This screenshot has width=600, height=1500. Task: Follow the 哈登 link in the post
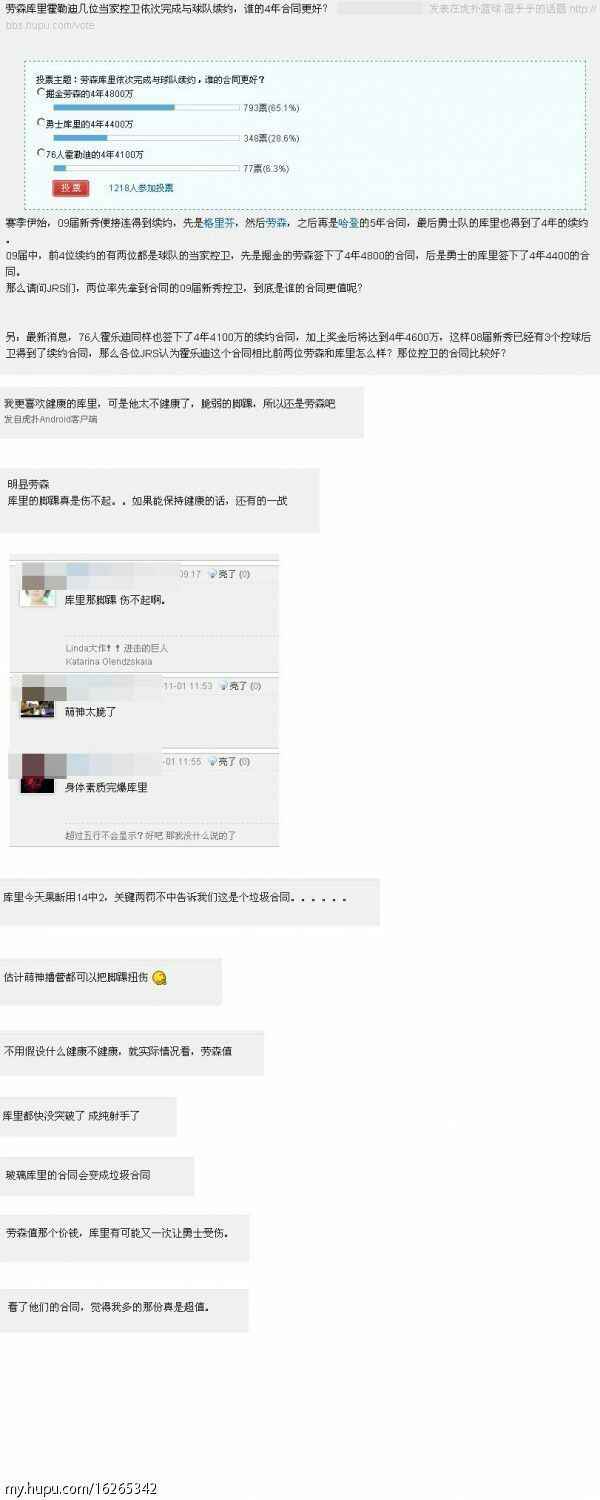[350, 226]
